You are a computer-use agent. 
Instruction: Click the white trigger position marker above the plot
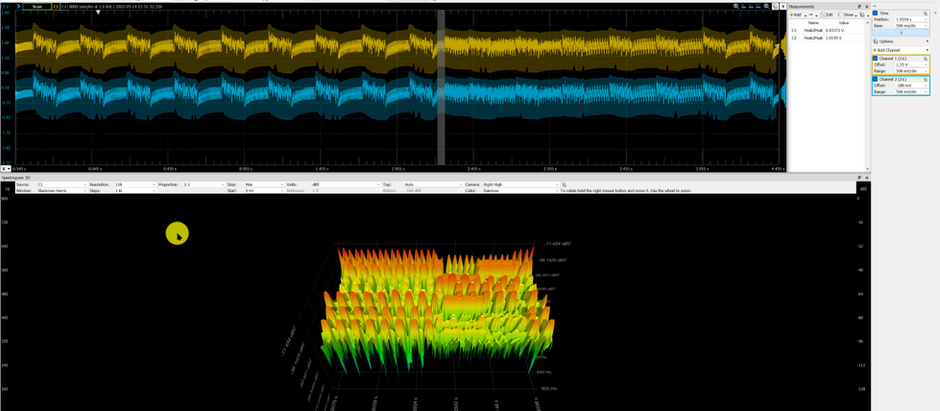pyautogui.click(x=98, y=12)
